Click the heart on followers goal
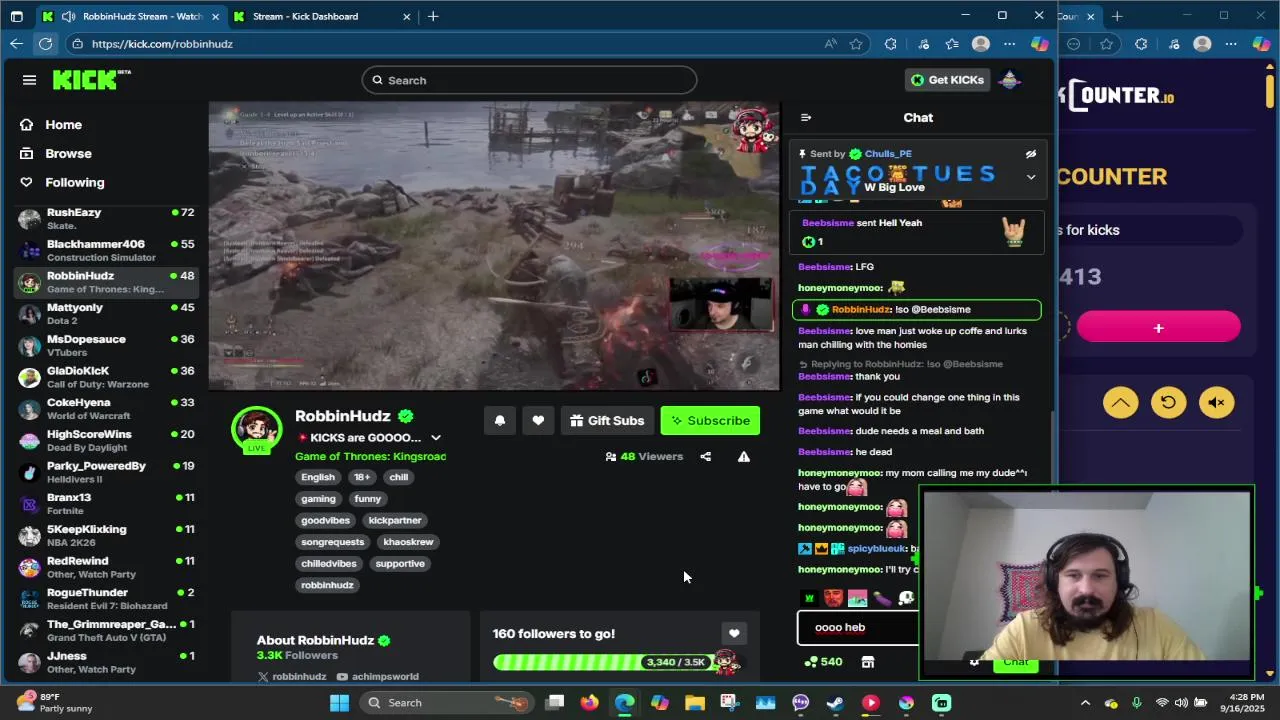This screenshot has height=720, width=1280. [734, 634]
